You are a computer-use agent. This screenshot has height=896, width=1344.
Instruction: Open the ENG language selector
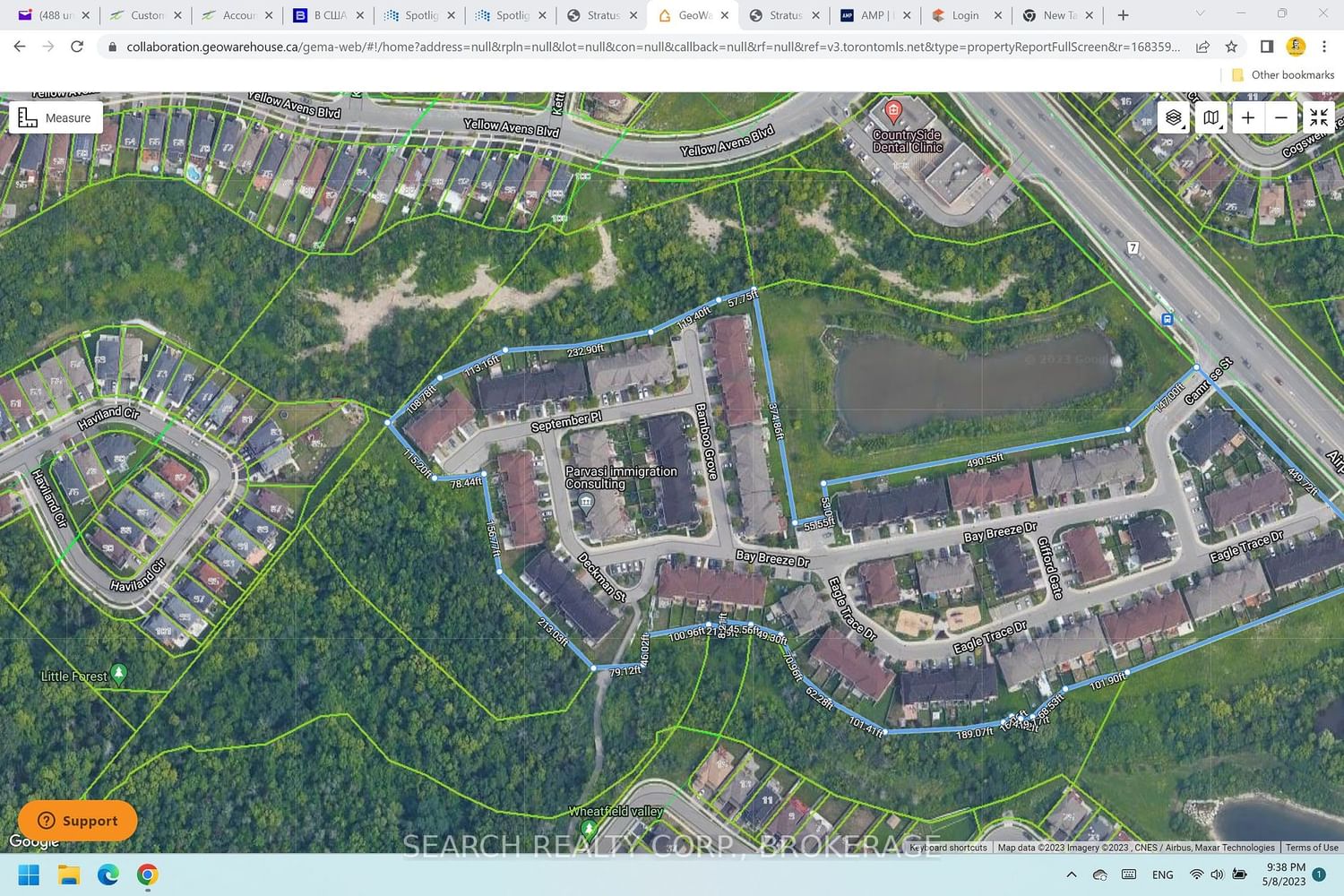click(1162, 874)
